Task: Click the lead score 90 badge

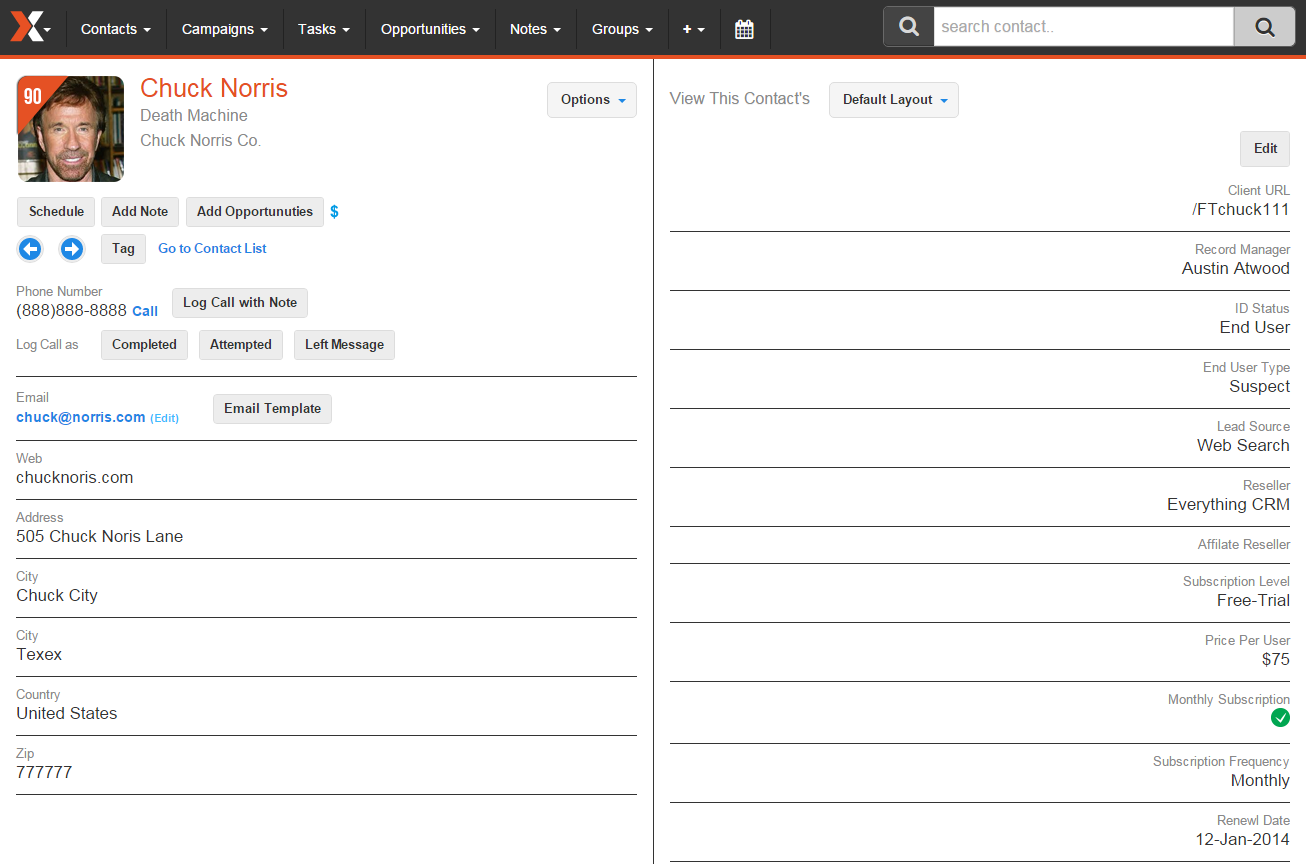Action: [33, 96]
